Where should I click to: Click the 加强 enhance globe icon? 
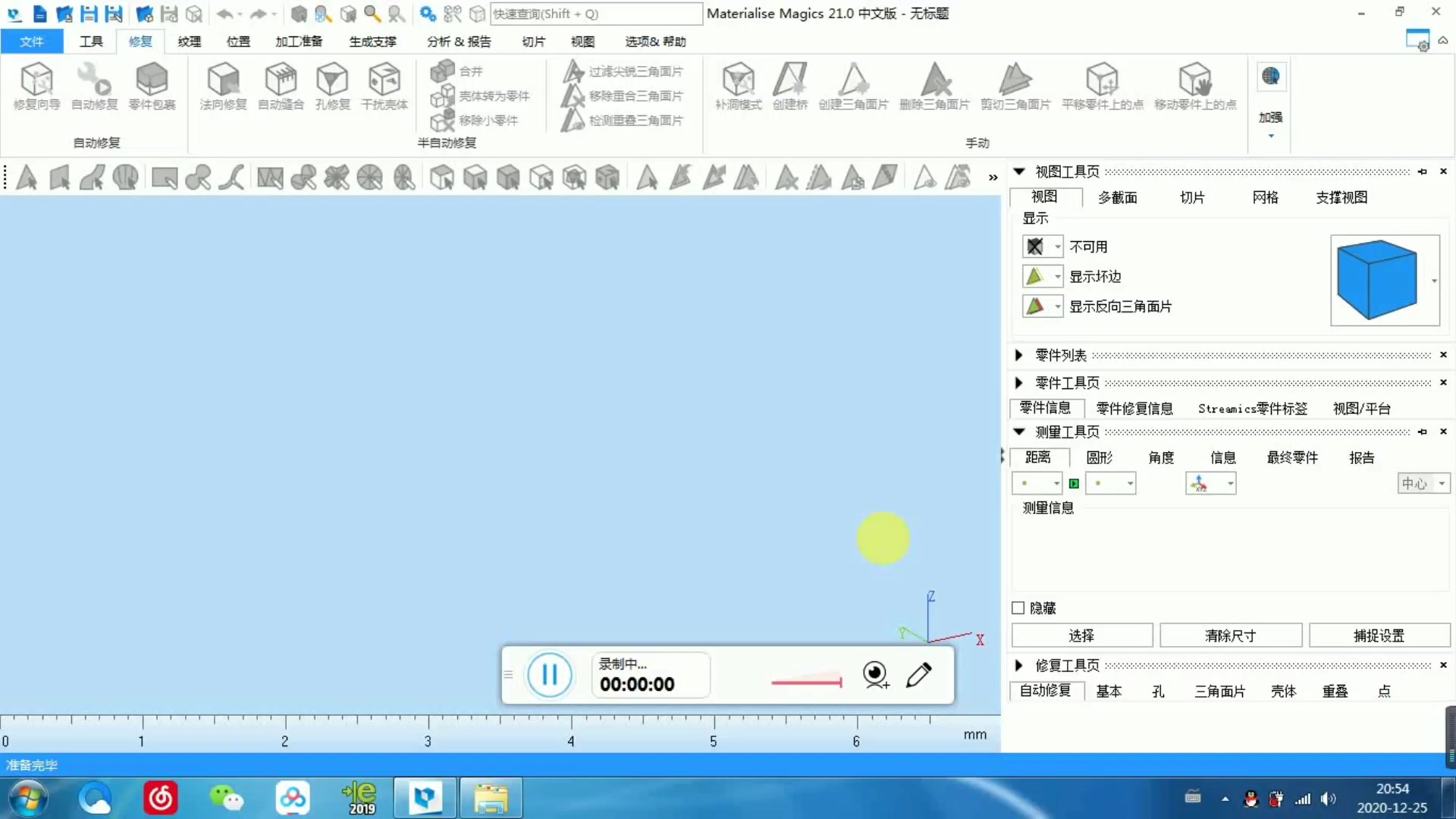(1271, 77)
